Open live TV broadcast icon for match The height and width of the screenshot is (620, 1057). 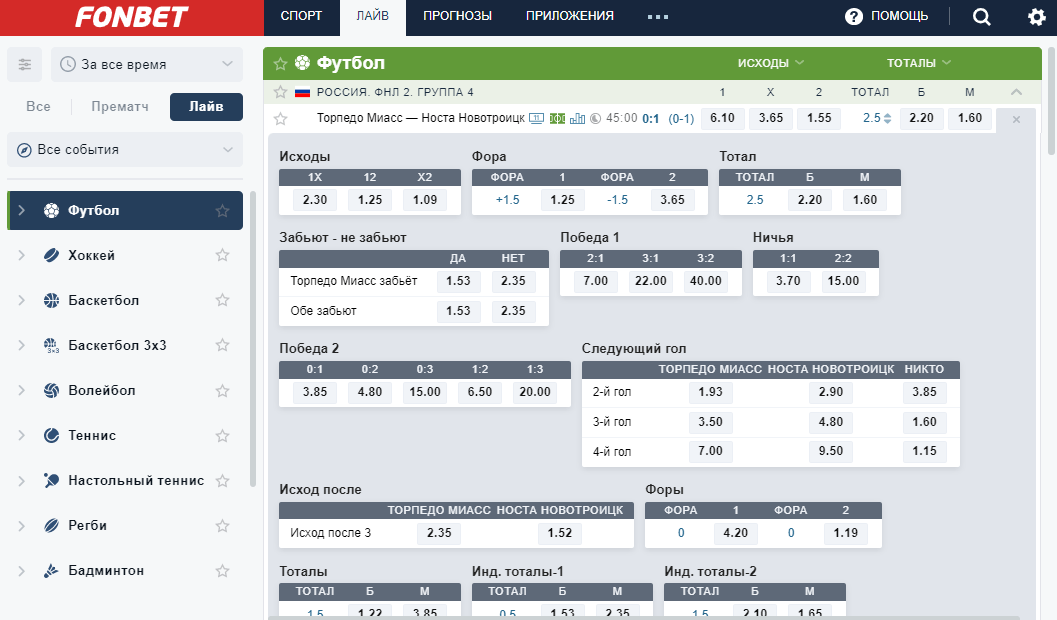coord(537,119)
